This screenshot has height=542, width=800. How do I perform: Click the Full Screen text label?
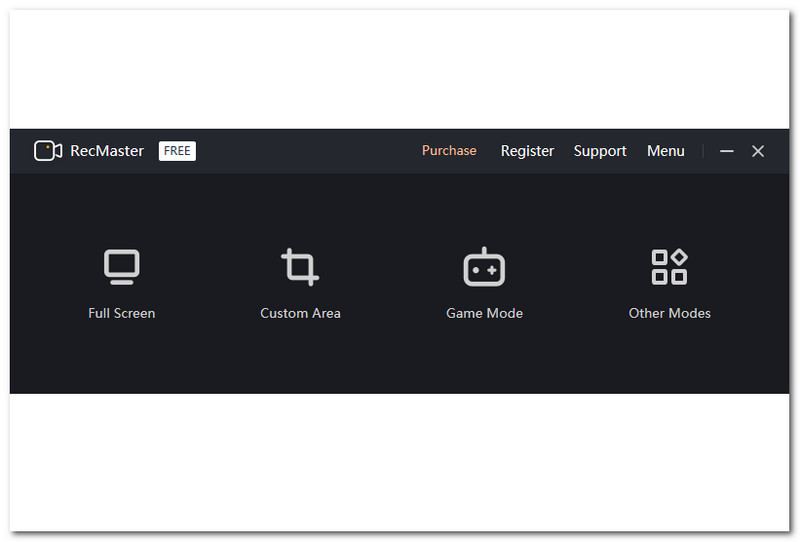coord(121,313)
